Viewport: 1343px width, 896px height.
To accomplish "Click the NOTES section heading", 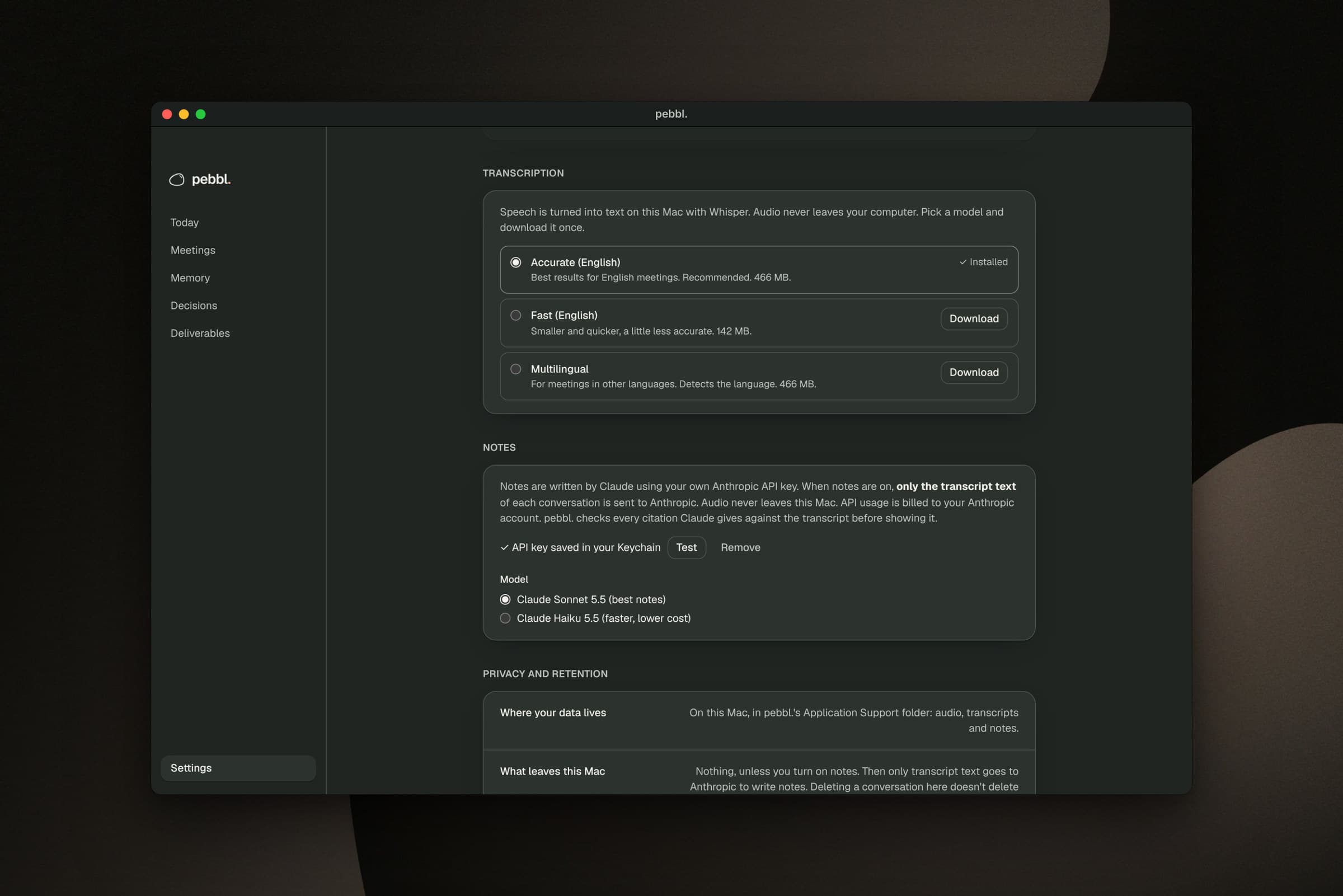I will tap(499, 447).
